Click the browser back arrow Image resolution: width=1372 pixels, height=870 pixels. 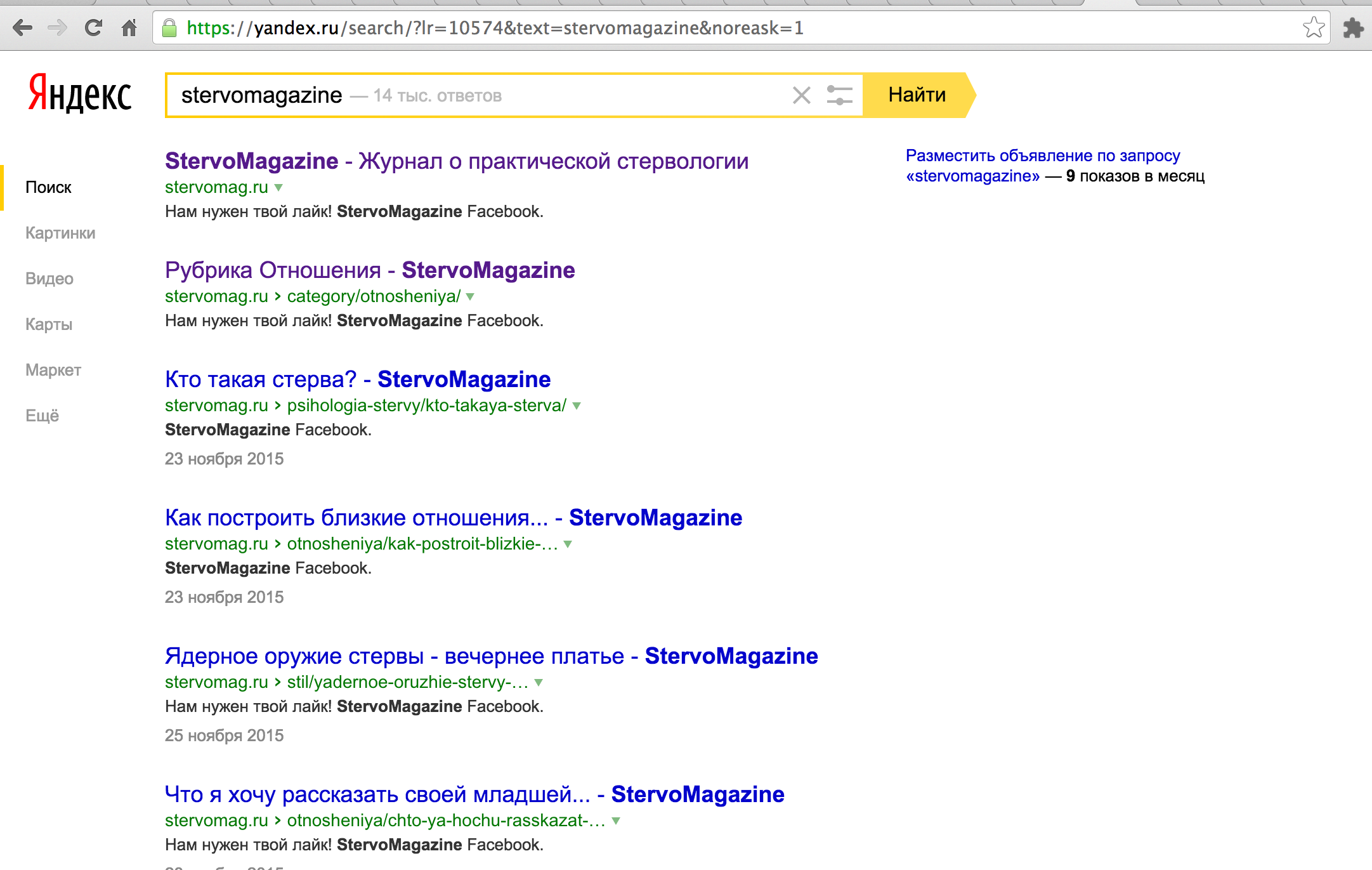(23, 28)
